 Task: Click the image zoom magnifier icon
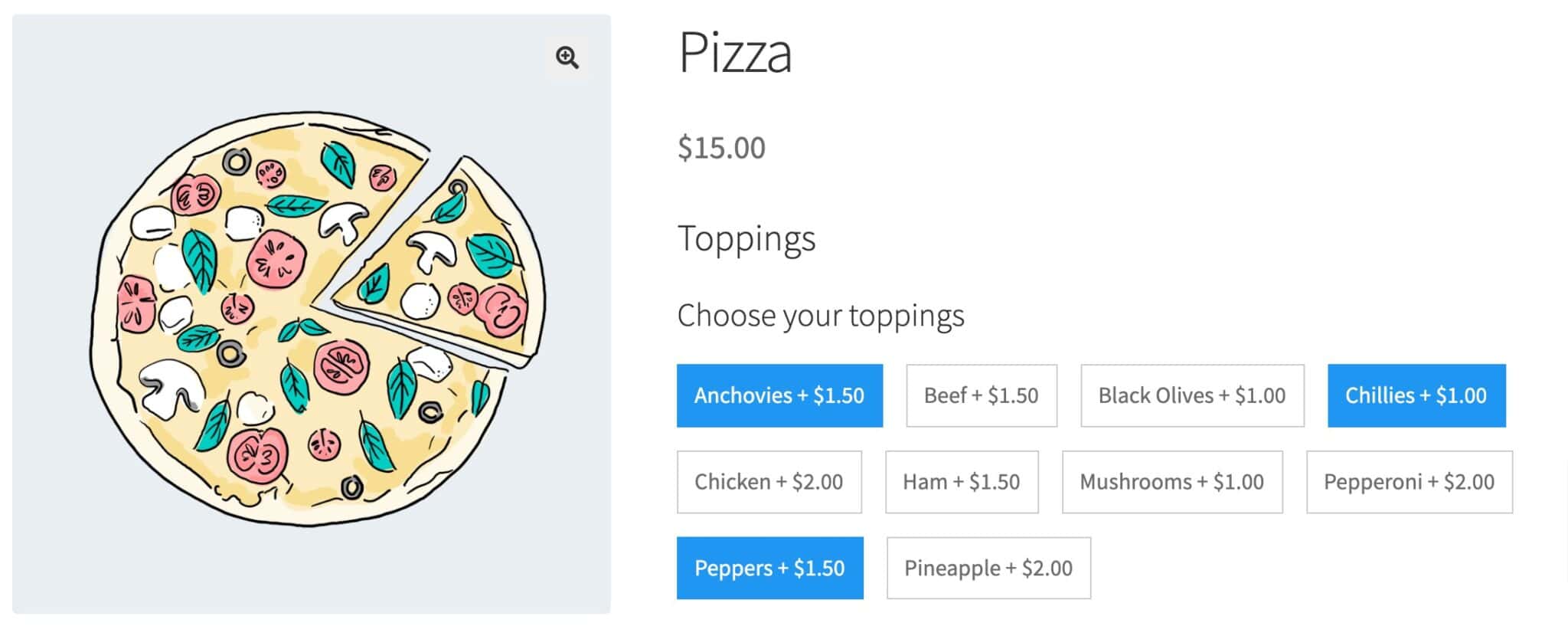567,57
